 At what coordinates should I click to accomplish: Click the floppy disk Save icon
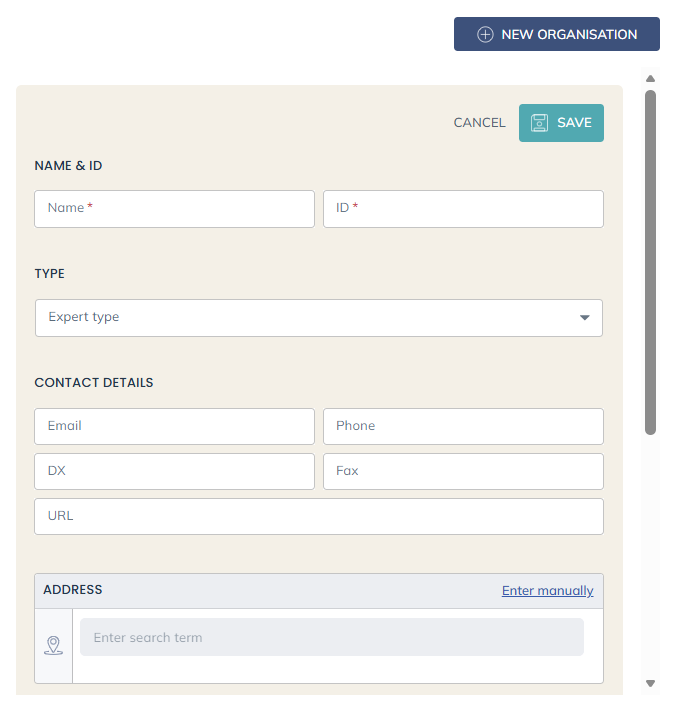539,123
